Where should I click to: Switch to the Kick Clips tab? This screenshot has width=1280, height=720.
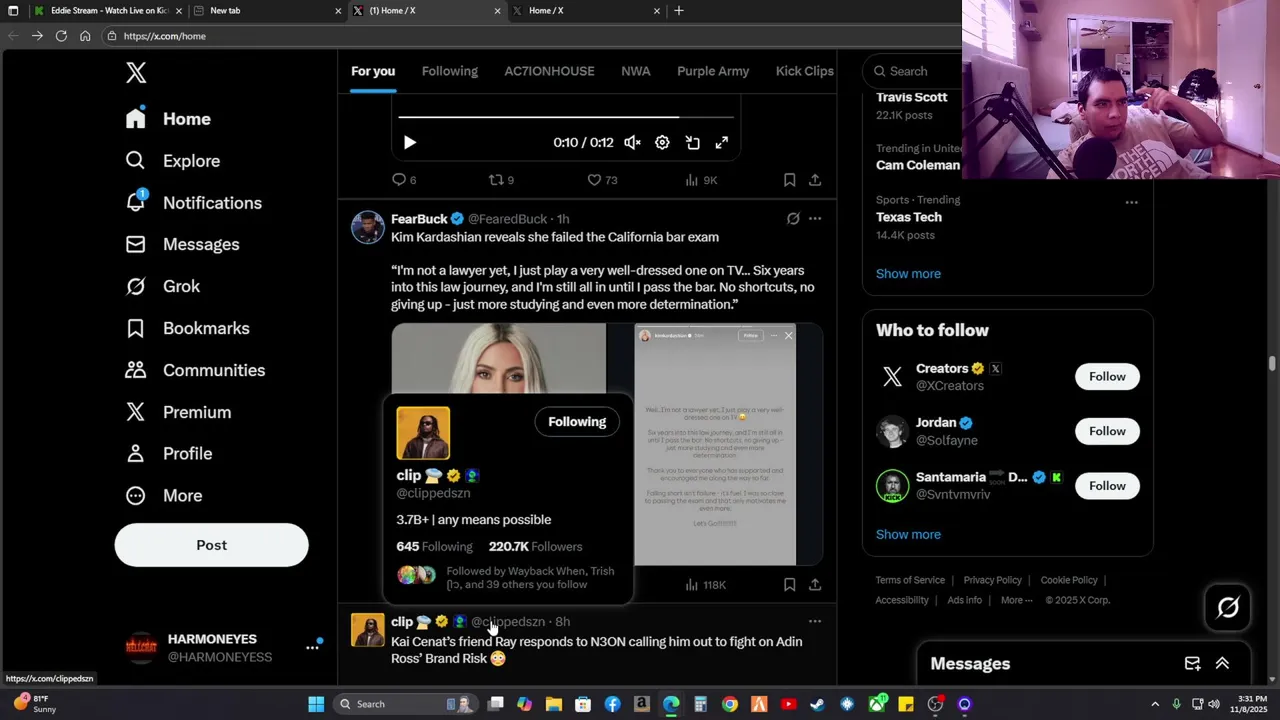point(804,71)
